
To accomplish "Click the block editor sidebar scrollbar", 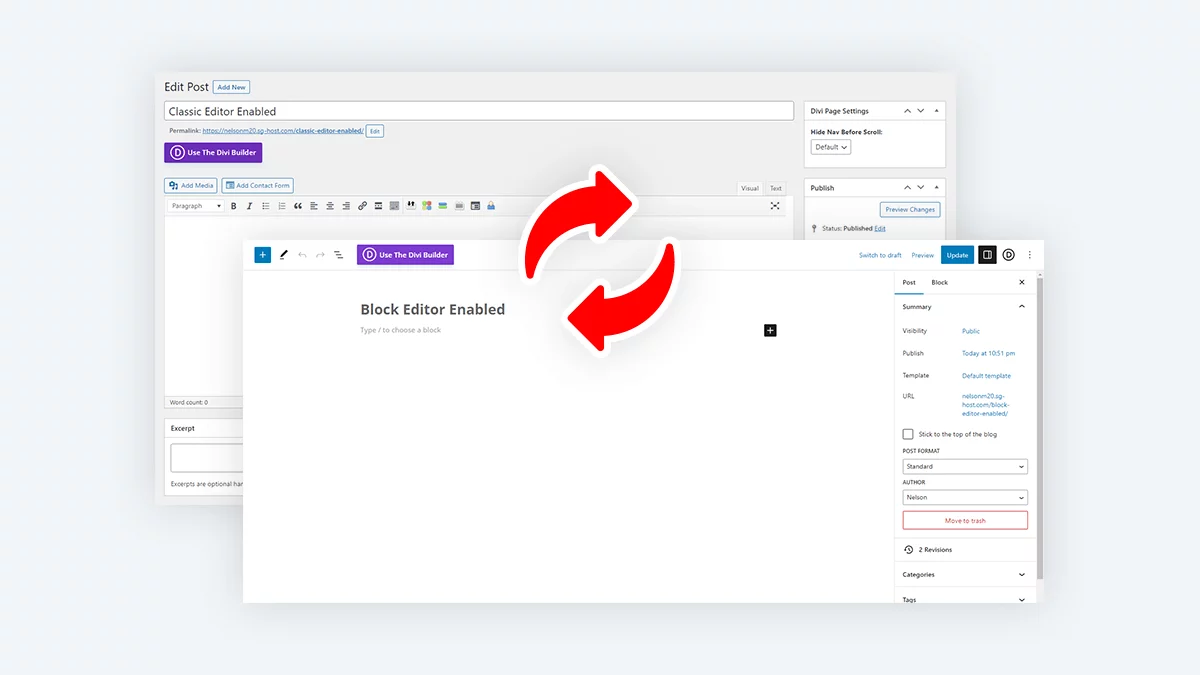I will pyautogui.click(x=1040, y=430).
